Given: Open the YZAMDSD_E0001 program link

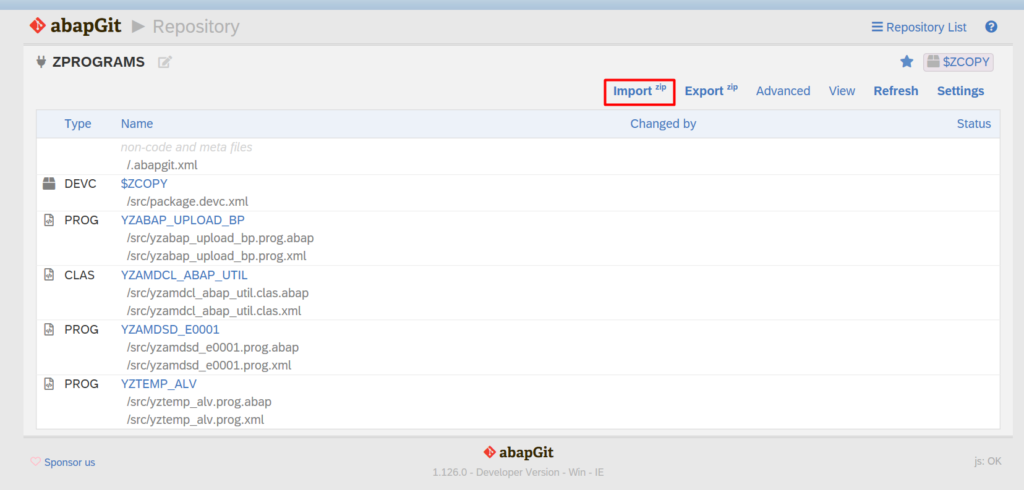Looking at the screenshot, I should [x=170, y=329].
